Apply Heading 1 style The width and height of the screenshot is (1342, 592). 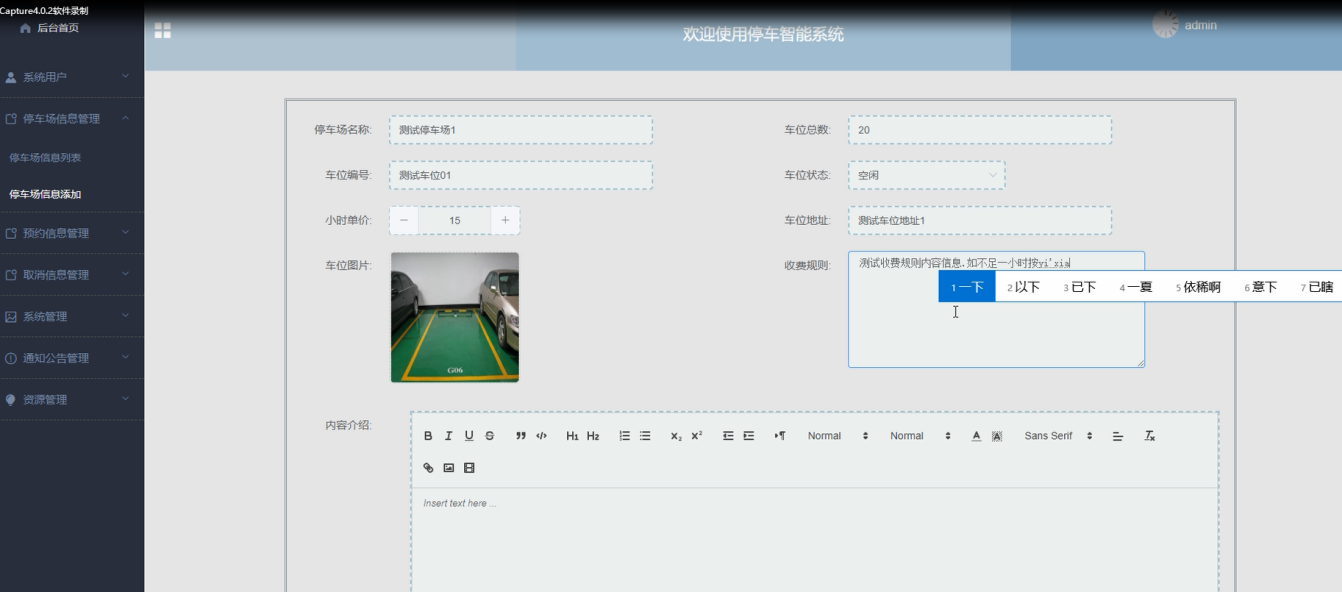pos(572,436)
